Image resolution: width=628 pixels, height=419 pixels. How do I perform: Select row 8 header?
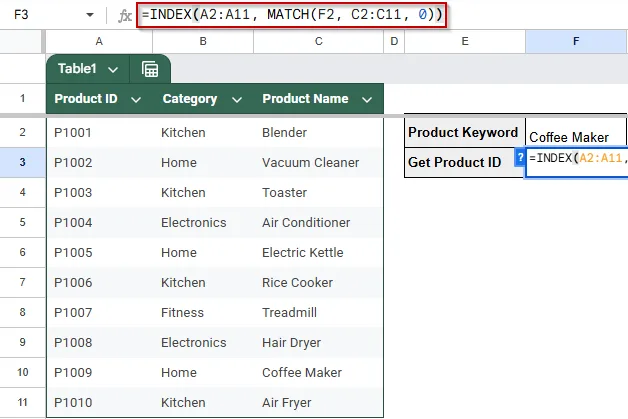[22, 312]
